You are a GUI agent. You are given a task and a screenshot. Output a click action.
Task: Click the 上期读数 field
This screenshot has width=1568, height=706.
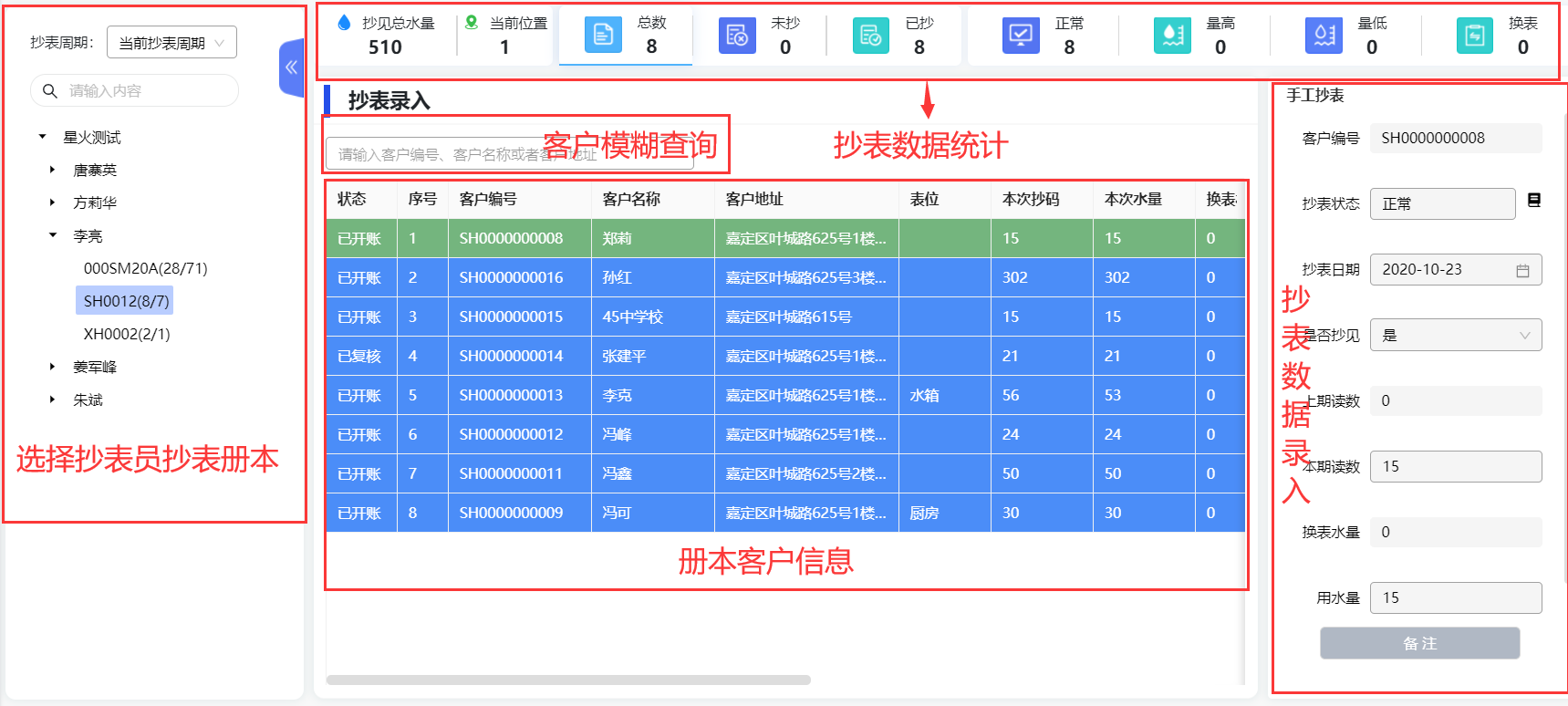click(x=1456, y=400)
